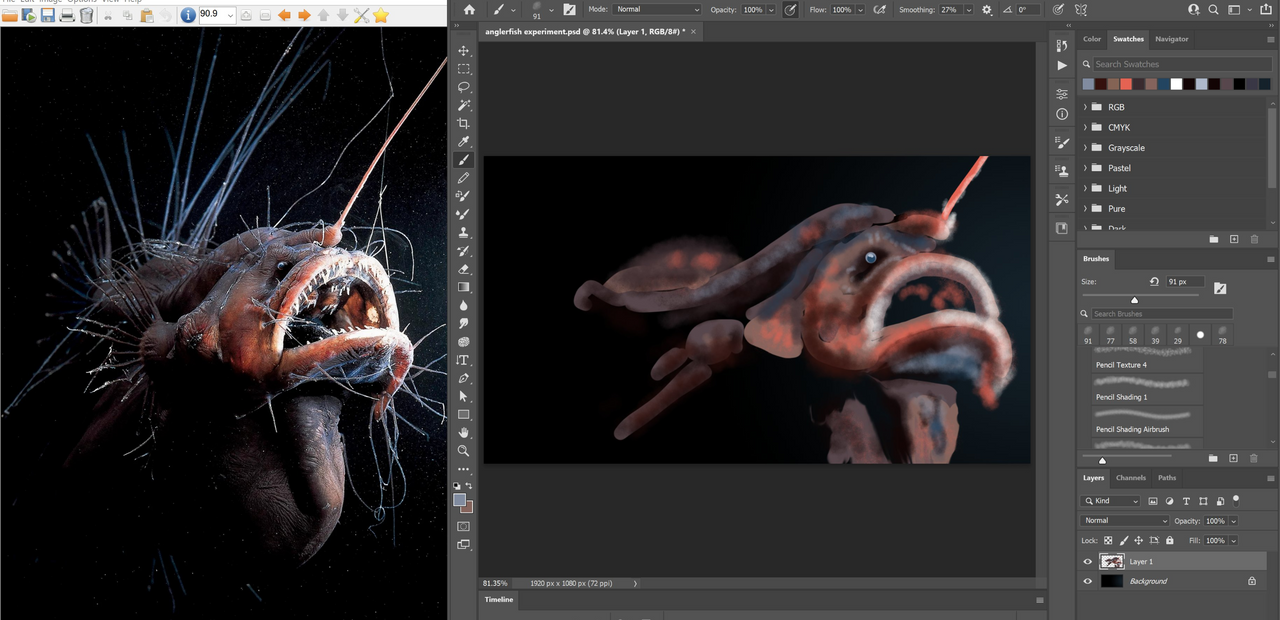Select the Eraser tool
Screen dimensions: 1280x620
(x=463, y=269)
